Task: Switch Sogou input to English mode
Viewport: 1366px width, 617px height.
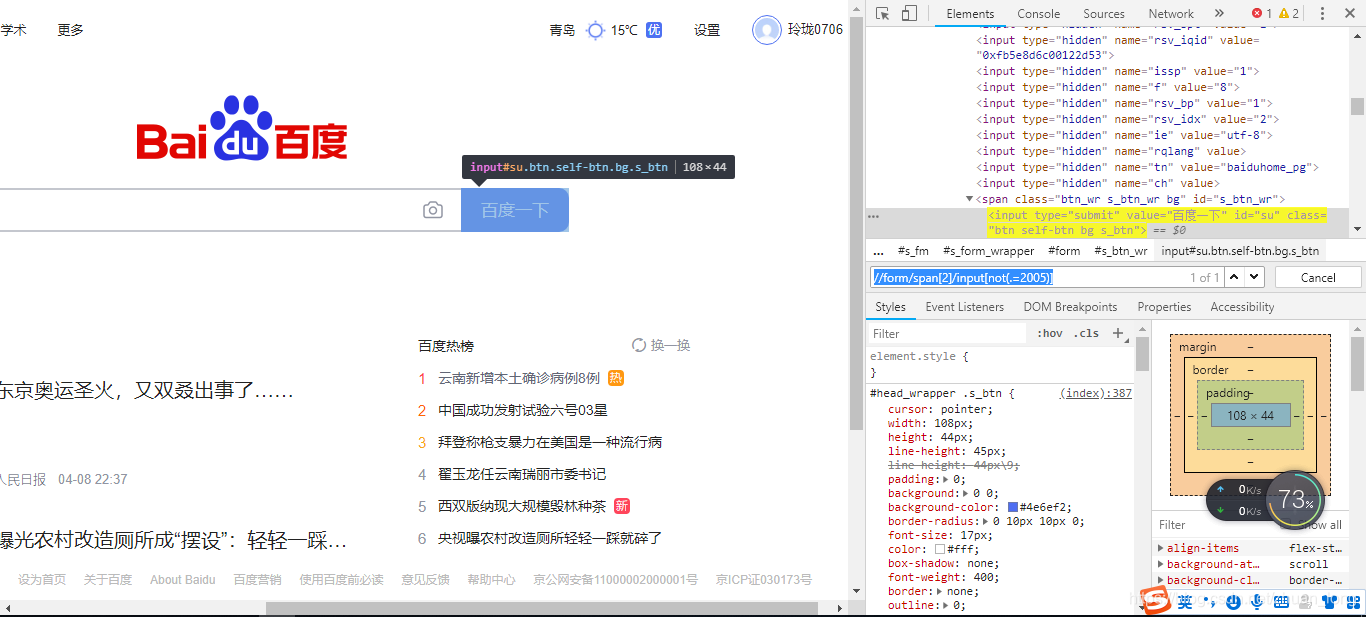Action: [1186, 602]
